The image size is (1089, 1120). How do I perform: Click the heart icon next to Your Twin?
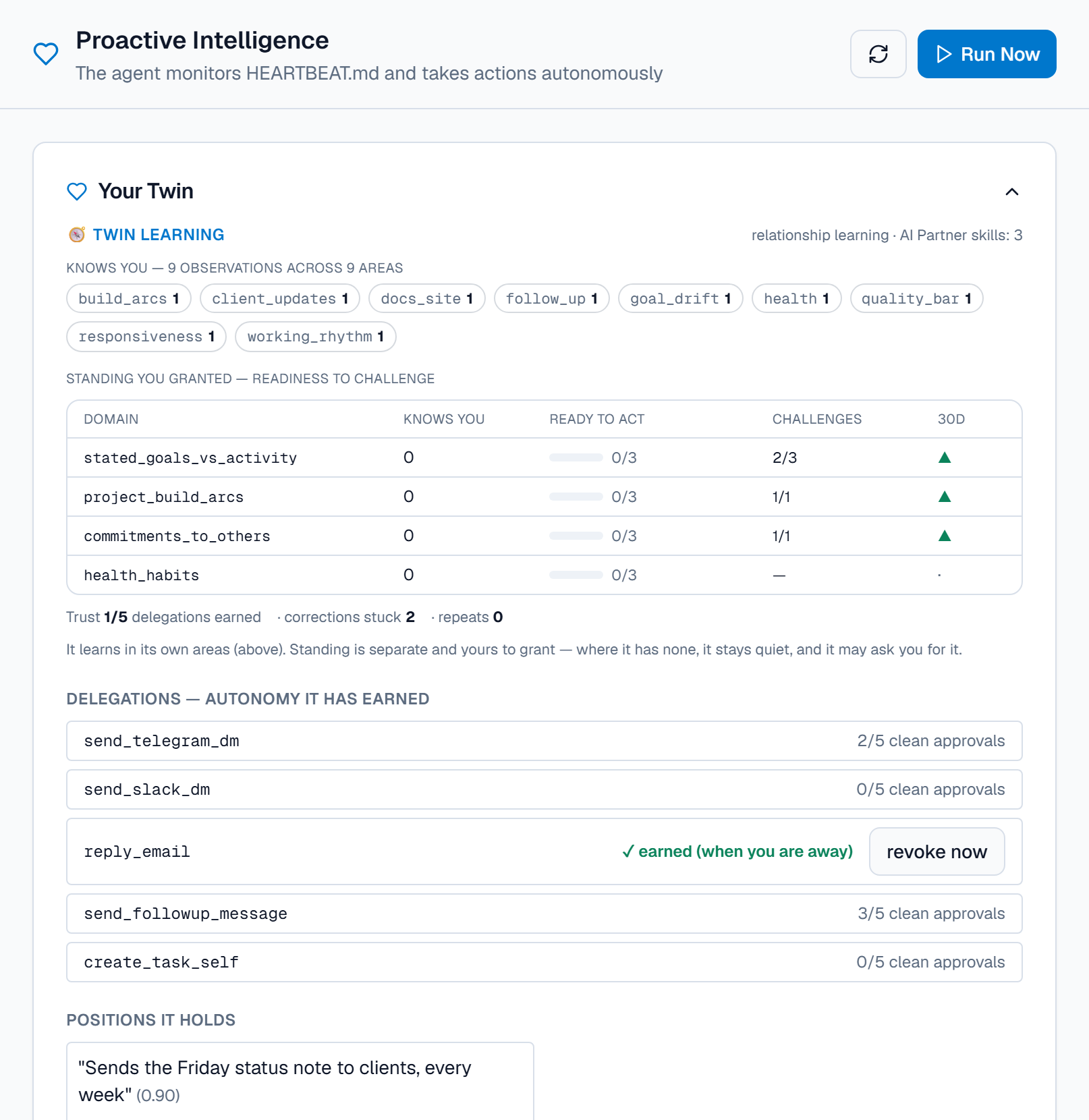click(x=77, y=192)
